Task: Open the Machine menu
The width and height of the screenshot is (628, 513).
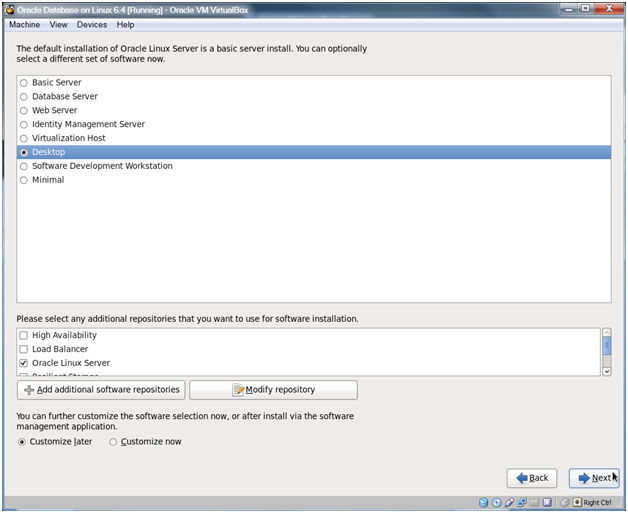Action: 24,24
